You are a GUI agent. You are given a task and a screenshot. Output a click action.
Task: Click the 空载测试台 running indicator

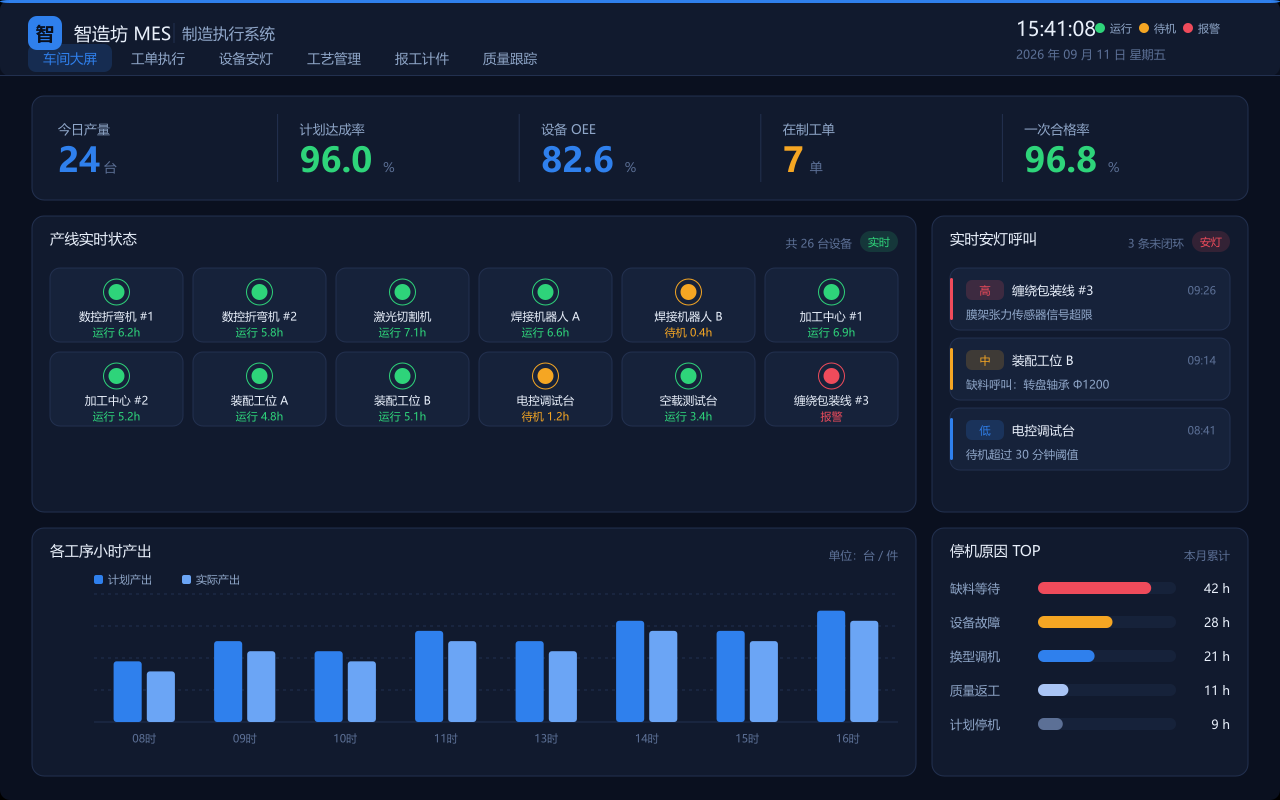click(x=688, y=376)
